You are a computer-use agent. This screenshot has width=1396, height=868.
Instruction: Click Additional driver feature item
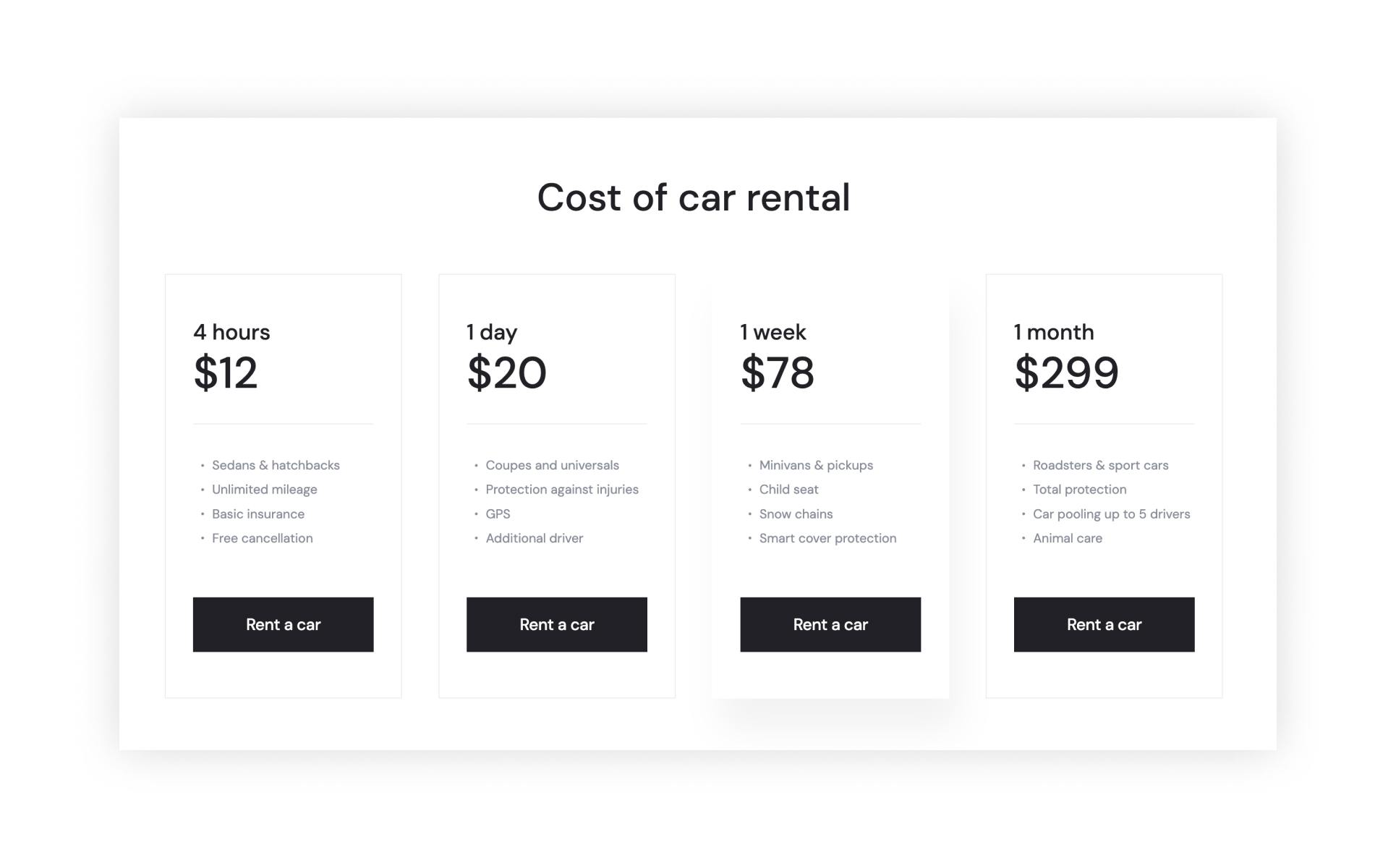tap(534, 538)
